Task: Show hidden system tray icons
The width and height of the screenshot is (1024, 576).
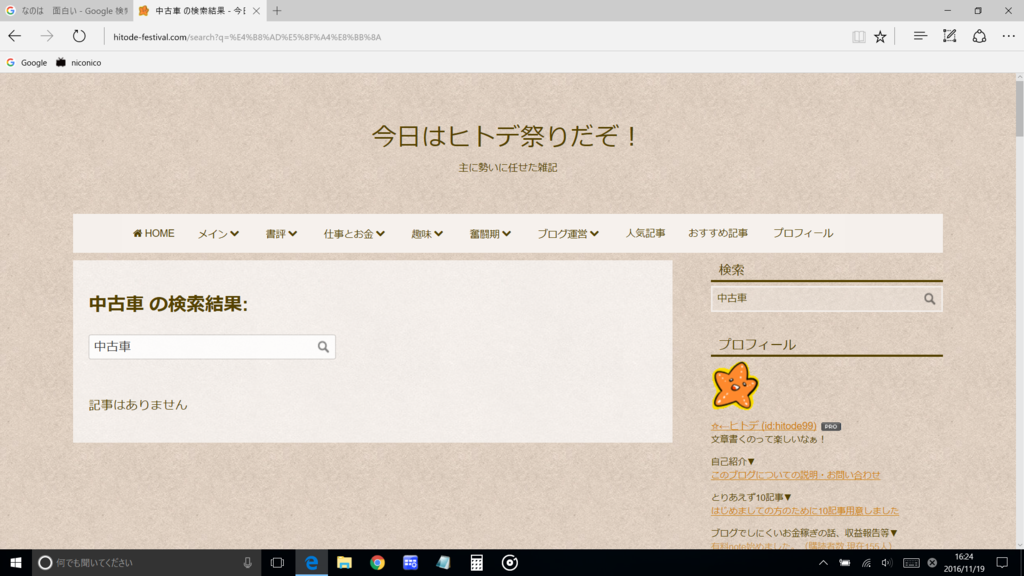Action: pyautogui.click(x=823, y=562)
